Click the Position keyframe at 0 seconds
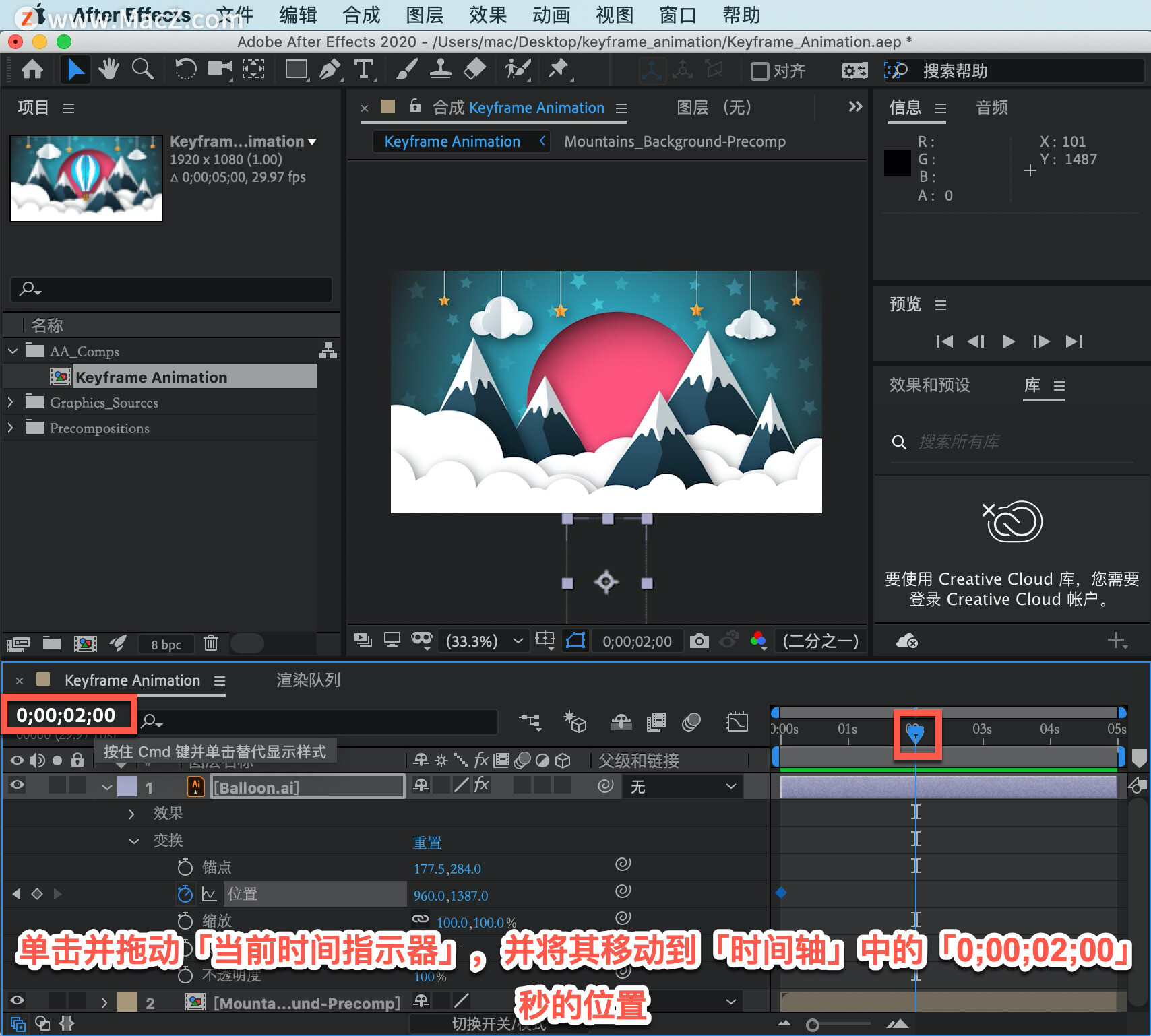 tap(781, 893)
